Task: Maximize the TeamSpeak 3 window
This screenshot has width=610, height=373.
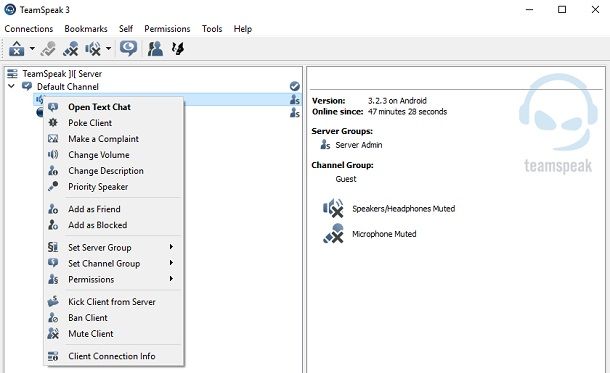Action: pyautogui.click(x=562, y=9)
